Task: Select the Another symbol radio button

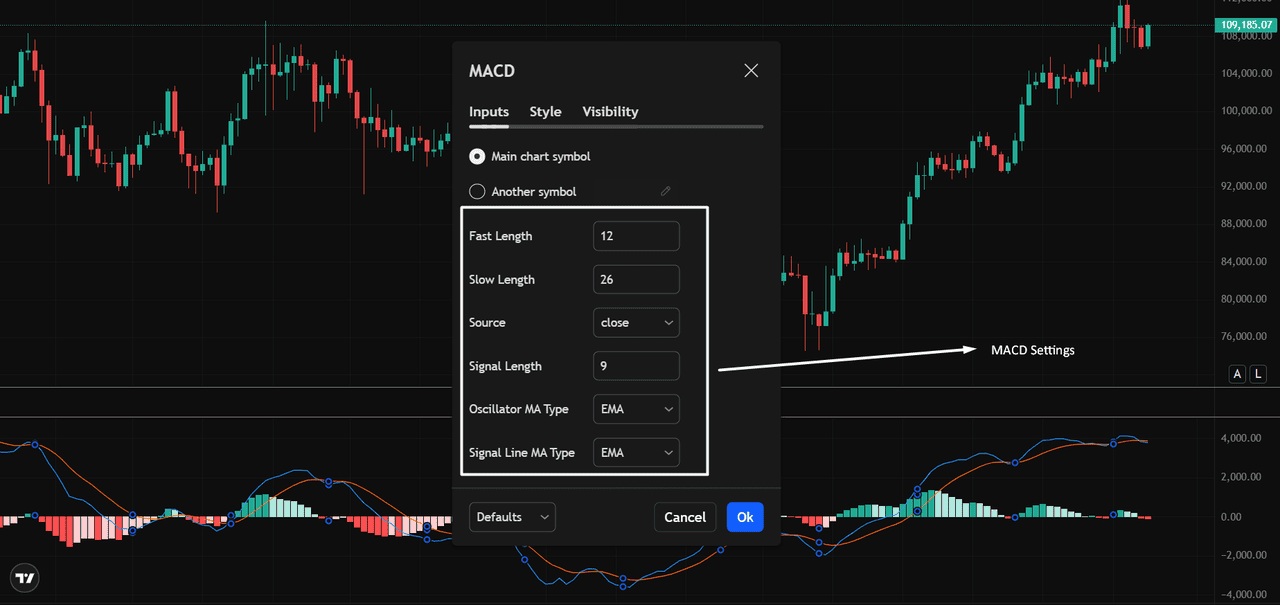Action: pyautogui.click(x=477, y=191)
